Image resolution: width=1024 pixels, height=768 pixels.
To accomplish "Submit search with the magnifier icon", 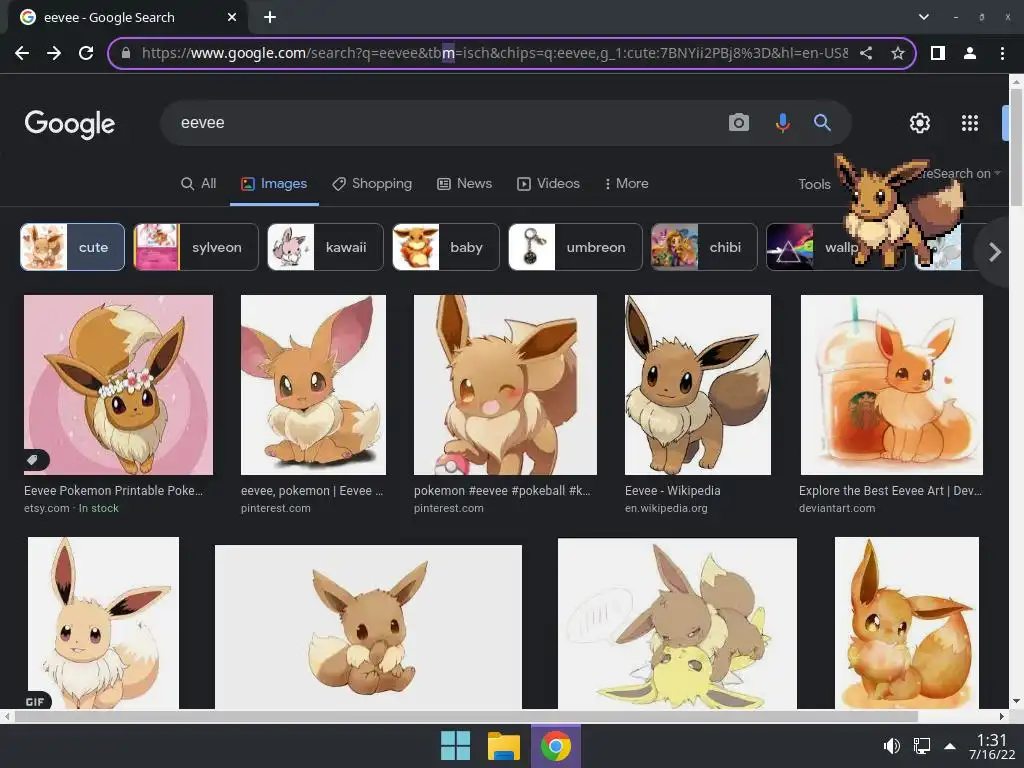I will [822, 122].
